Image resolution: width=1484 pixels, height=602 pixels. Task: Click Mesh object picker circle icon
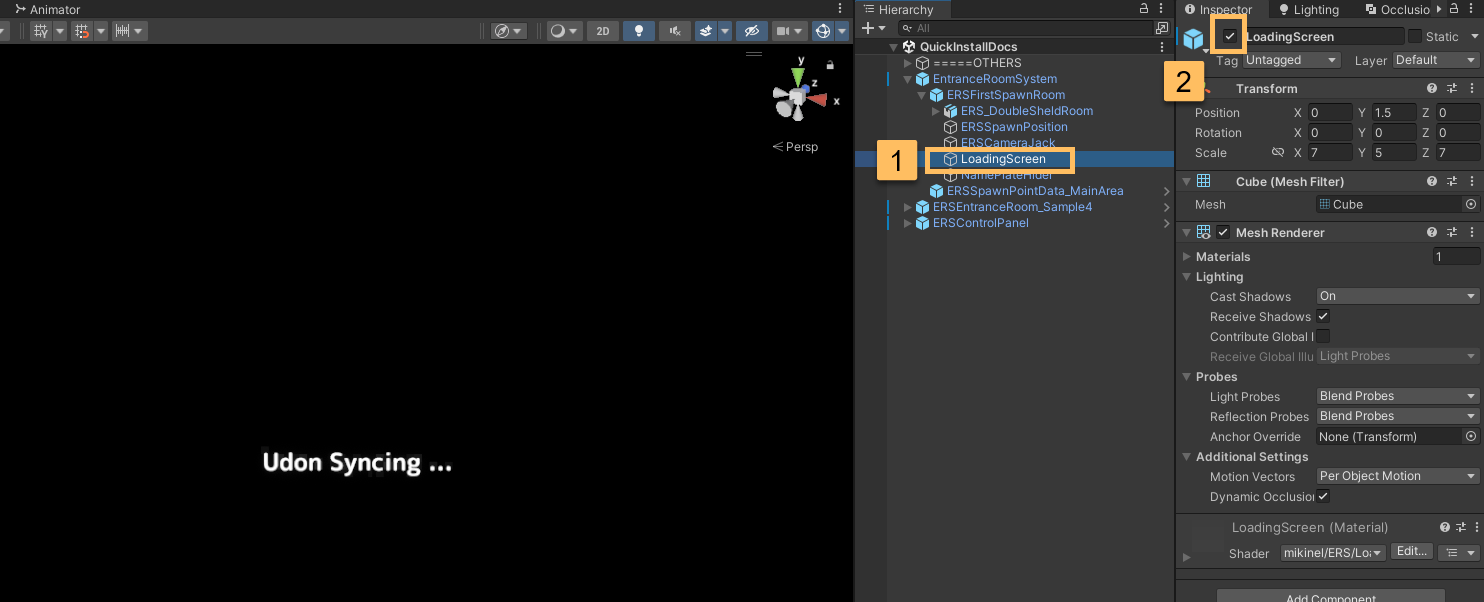click(1471, 204)
